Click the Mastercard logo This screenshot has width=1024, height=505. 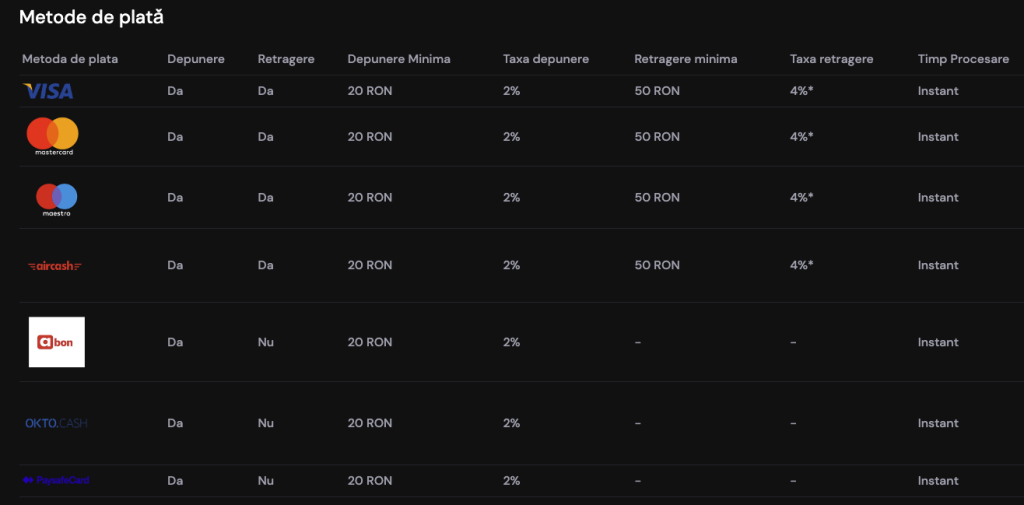coord(52,137)
